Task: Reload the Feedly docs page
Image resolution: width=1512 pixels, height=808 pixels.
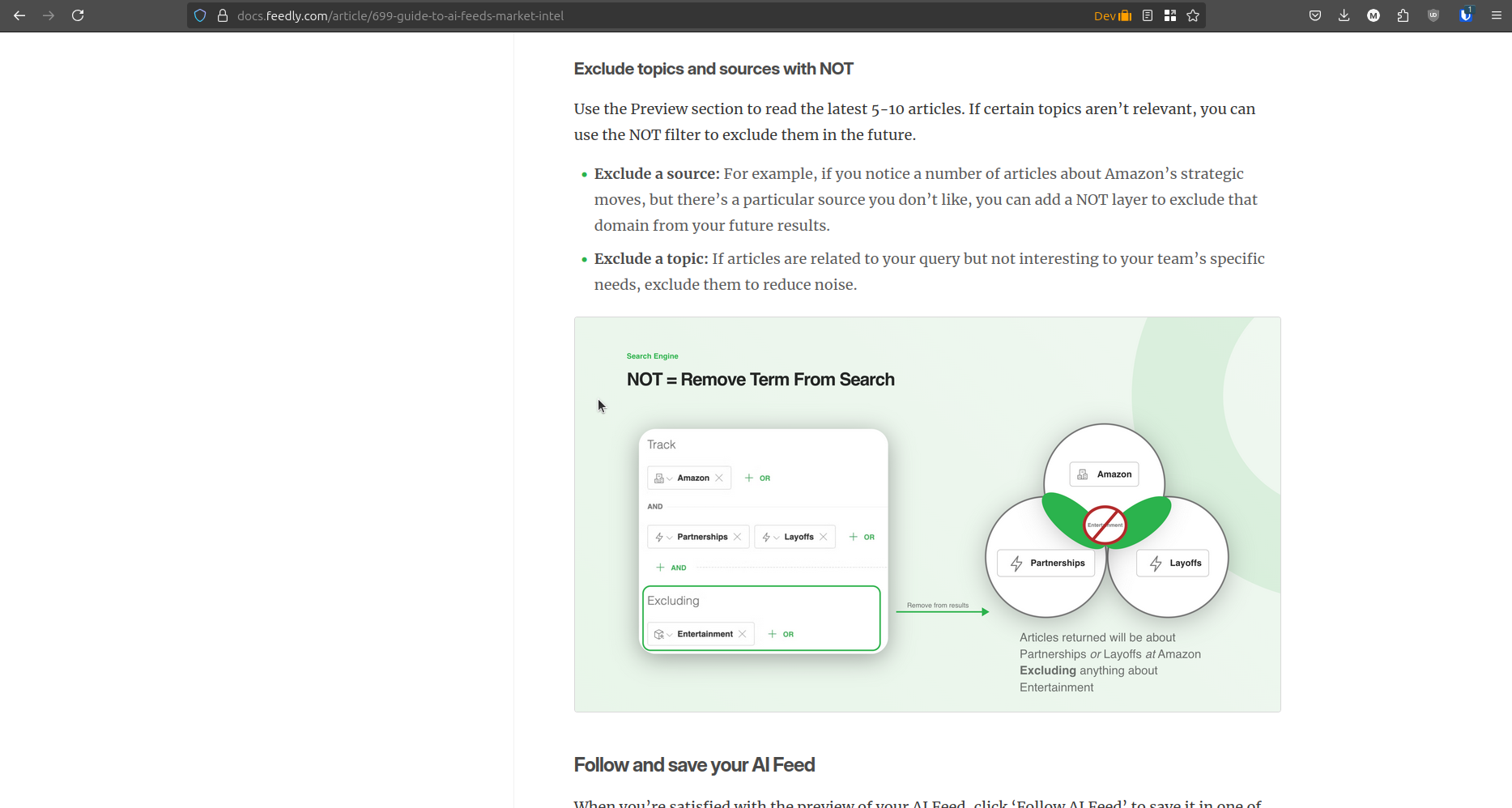Action: 78,15
